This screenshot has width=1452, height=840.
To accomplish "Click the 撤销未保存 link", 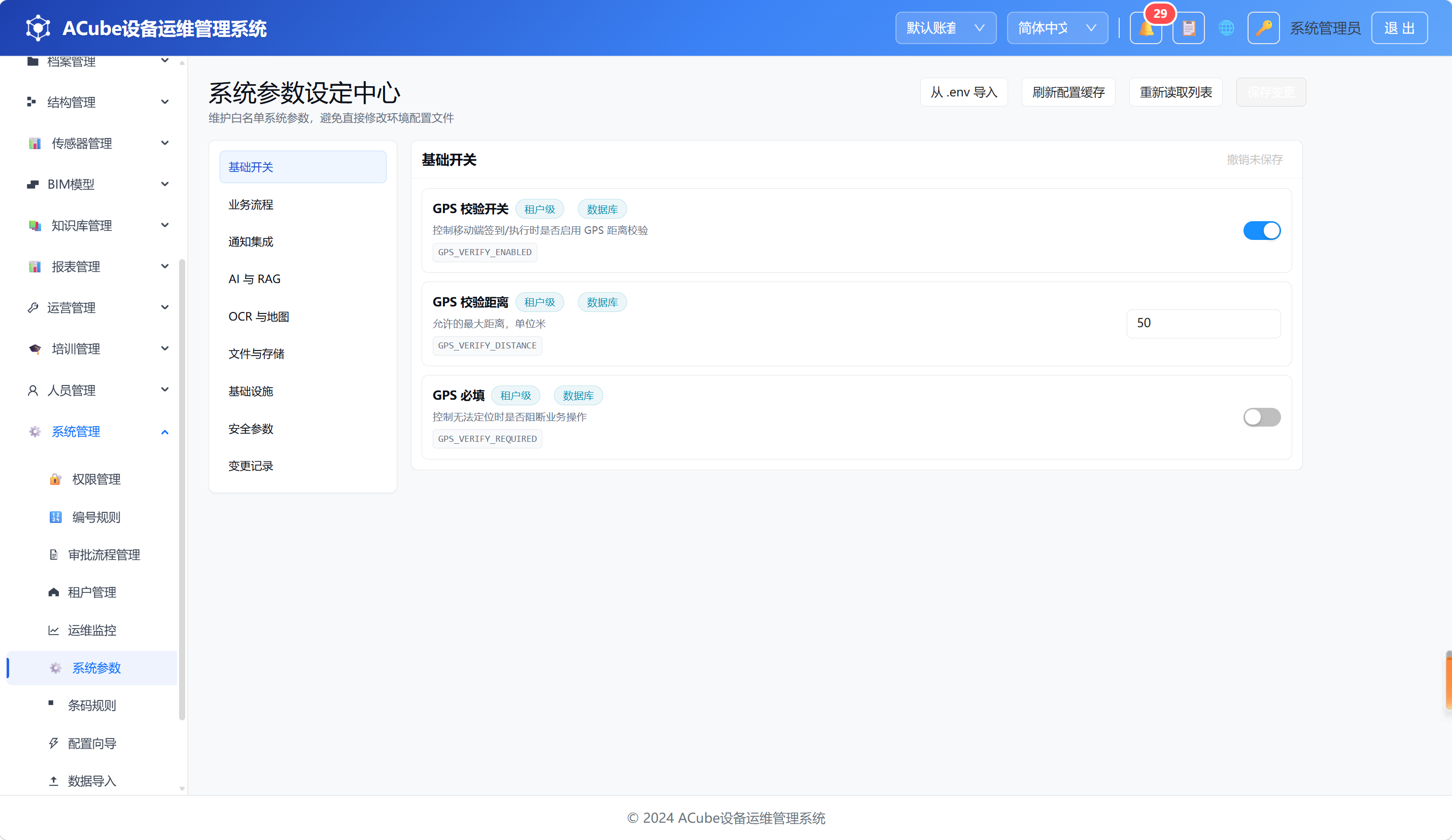I will pyautogui.click(x=1254, y=160).
